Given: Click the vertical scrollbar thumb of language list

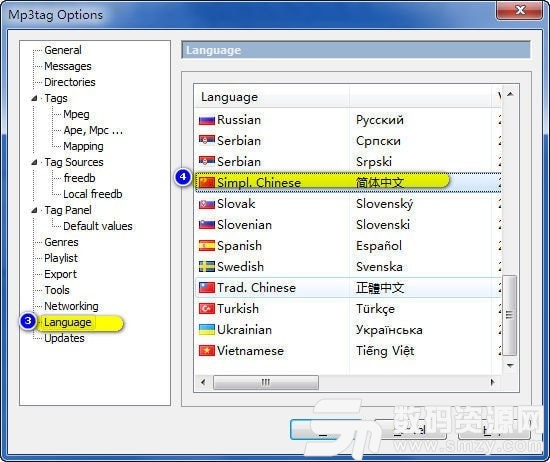Looking at the screenshot, I should click(x=509, y=315).
